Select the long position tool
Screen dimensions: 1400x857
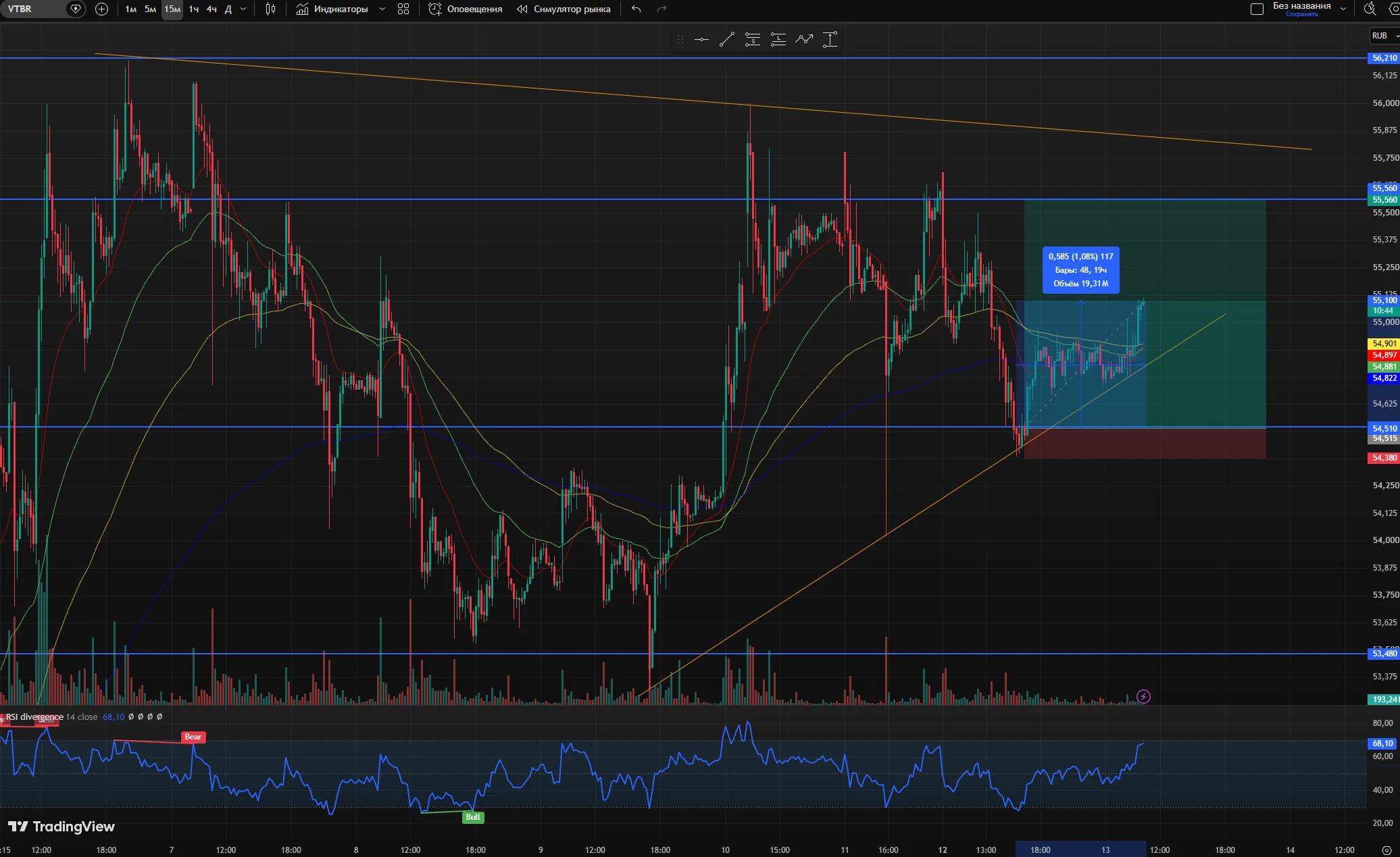pos(778,39)
